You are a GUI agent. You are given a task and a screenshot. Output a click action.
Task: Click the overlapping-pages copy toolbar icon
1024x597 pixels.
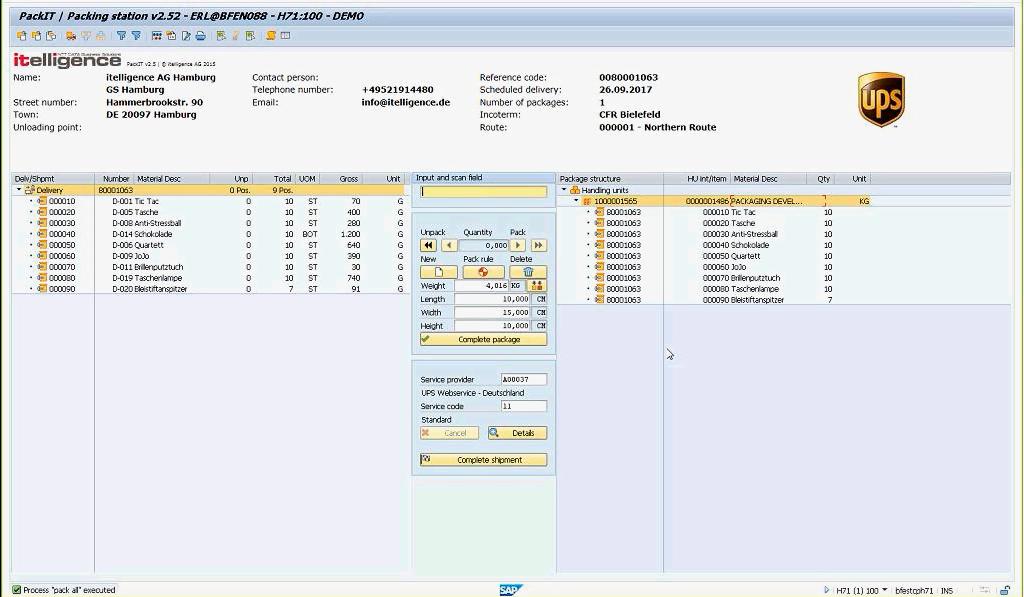point(51,36)
